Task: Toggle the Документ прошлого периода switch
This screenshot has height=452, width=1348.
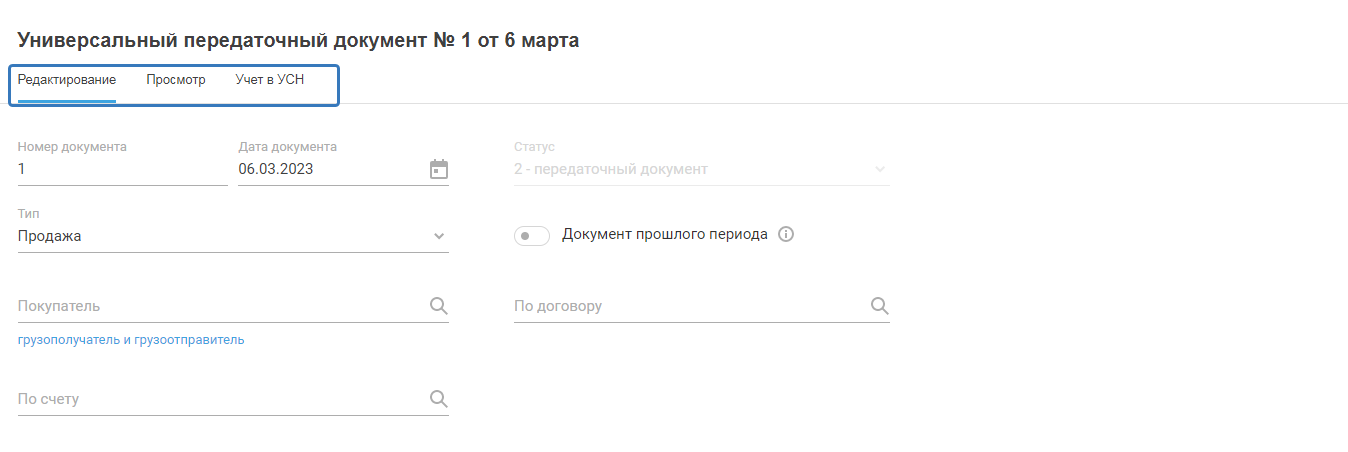Action: tap(531, 236)
